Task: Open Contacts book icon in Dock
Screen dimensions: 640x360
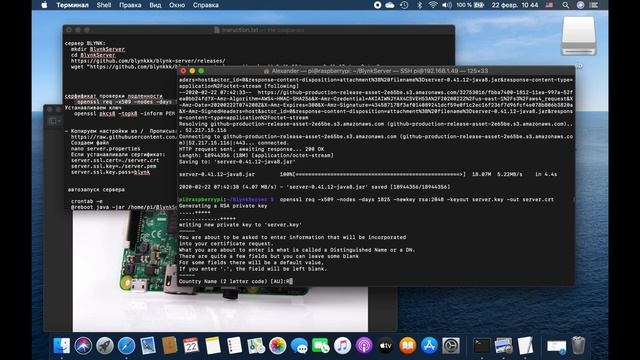Action: (x=169, y=346)
